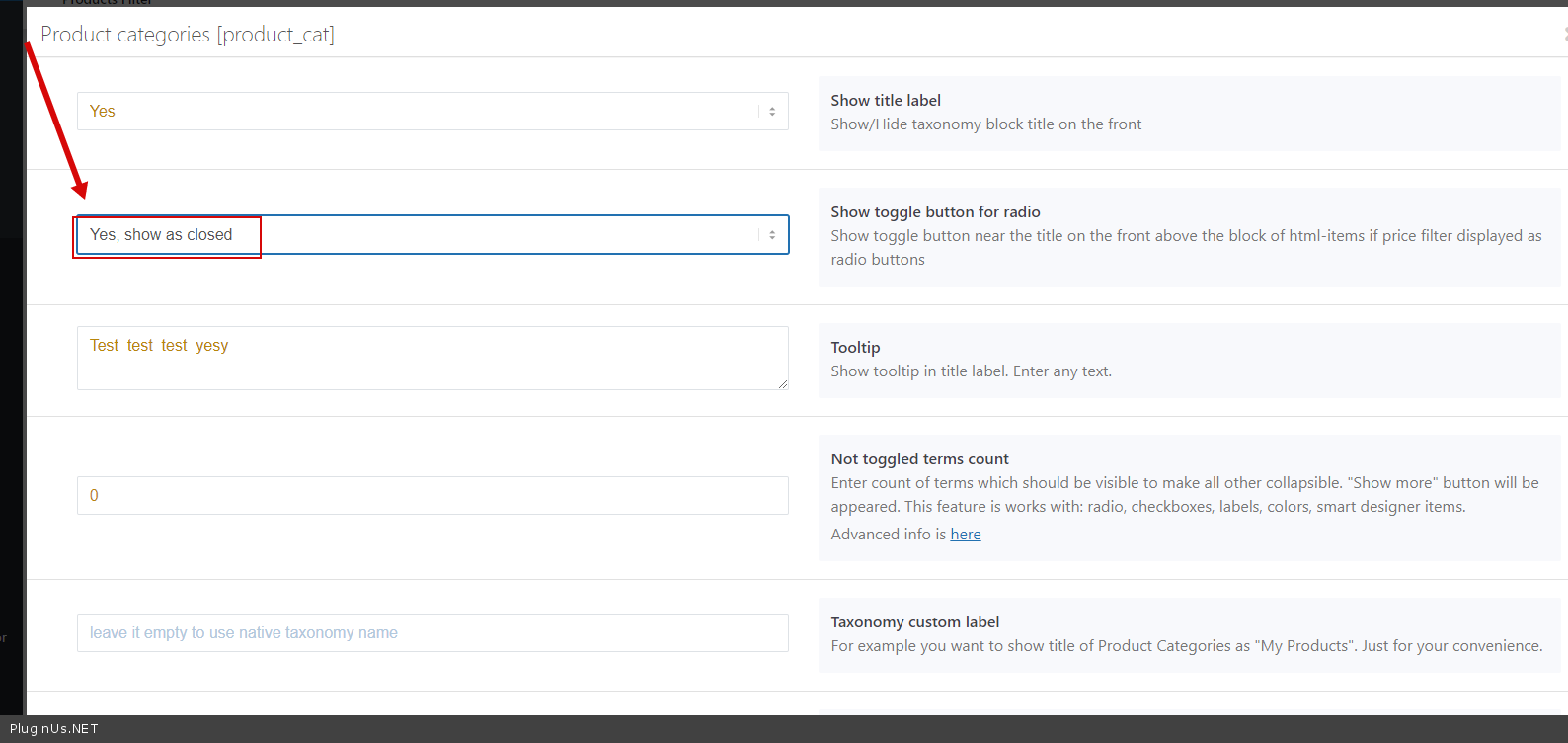This screenshot has width=1568, height=743.
Task: Click the PluginUs.NET footer label
Action: coord(54,729)
